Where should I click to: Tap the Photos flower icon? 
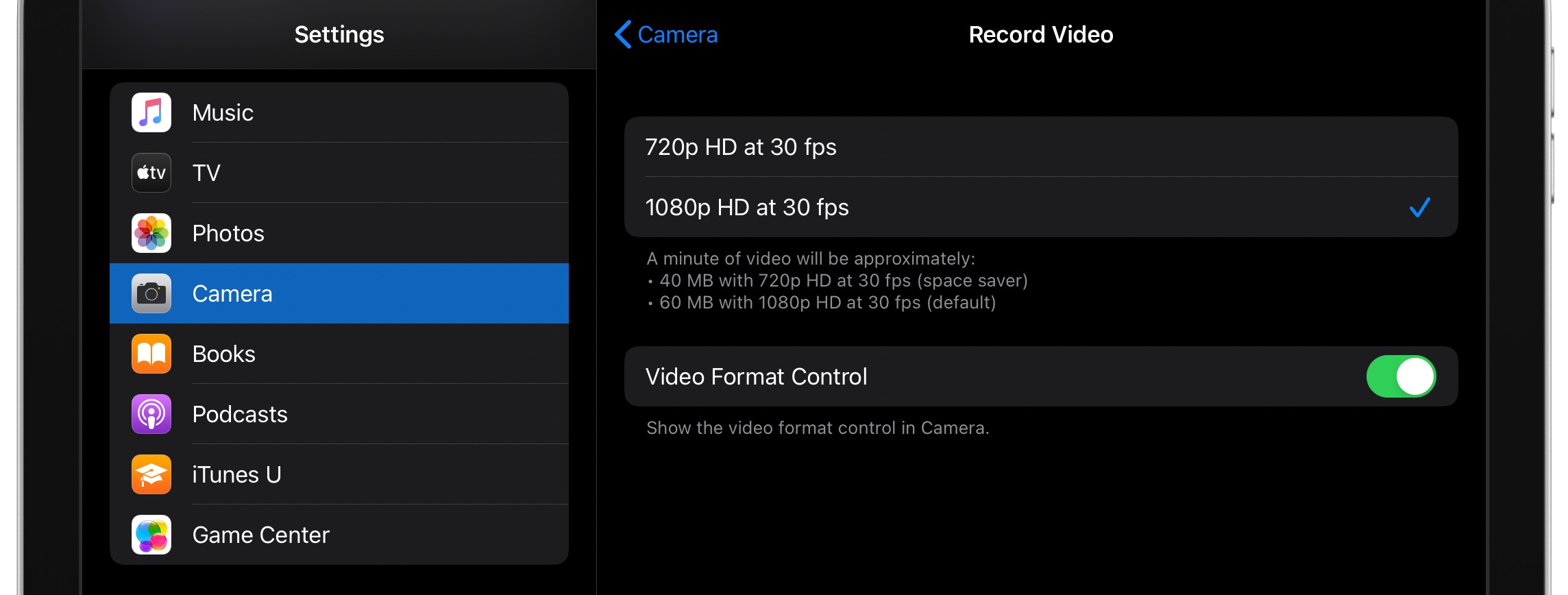point(151,233)
